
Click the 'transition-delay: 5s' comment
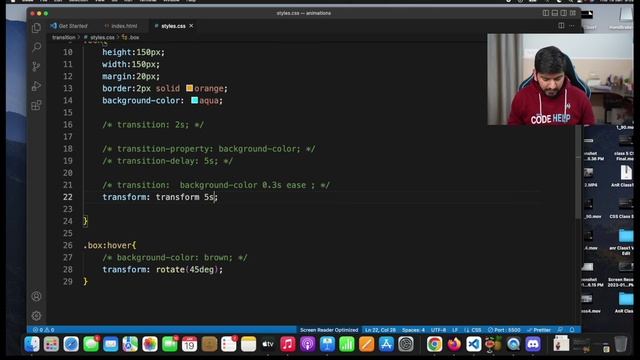pyautogui.click(x=168, y=161)
